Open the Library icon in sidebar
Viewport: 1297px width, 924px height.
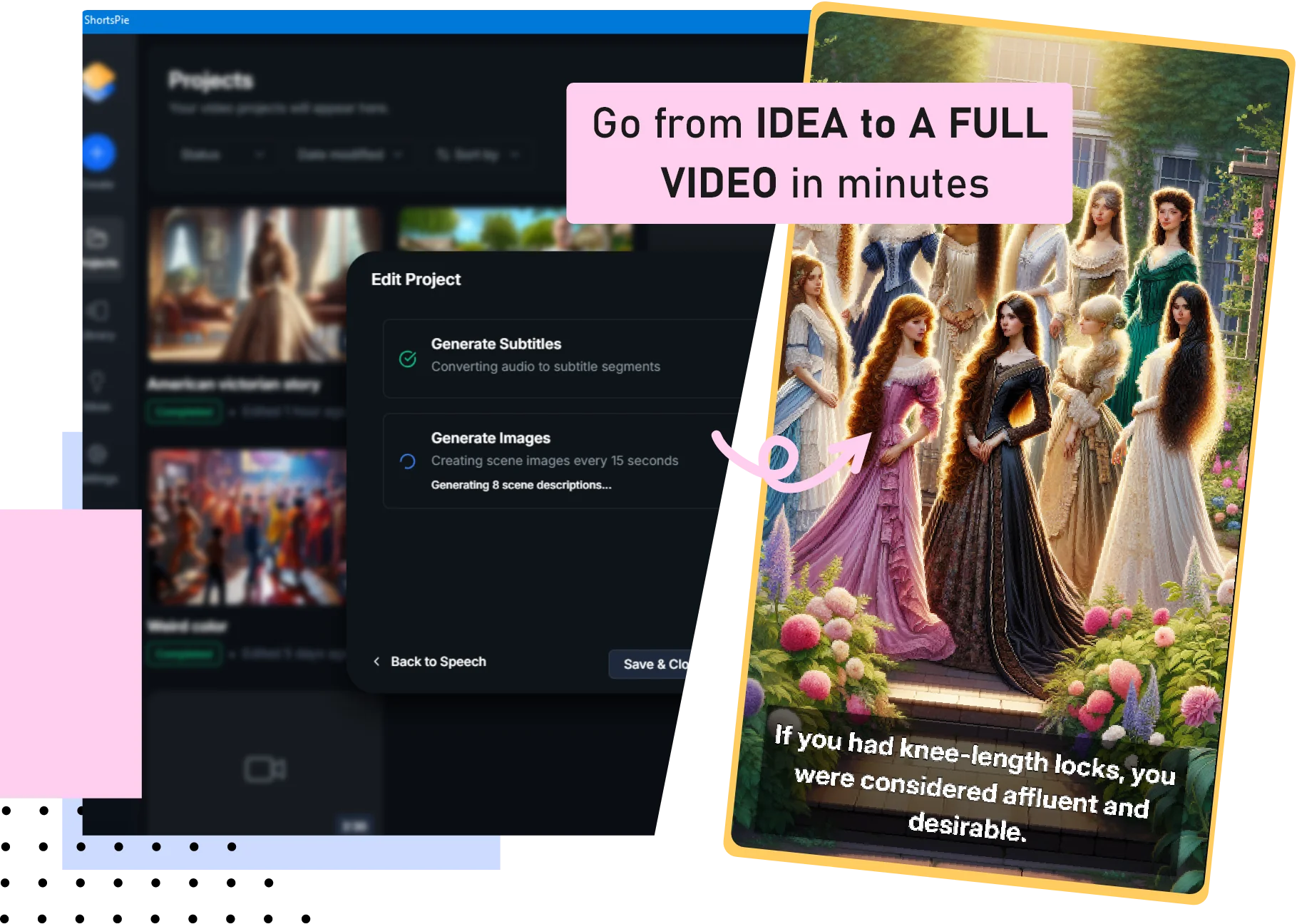tap(98, 312)
